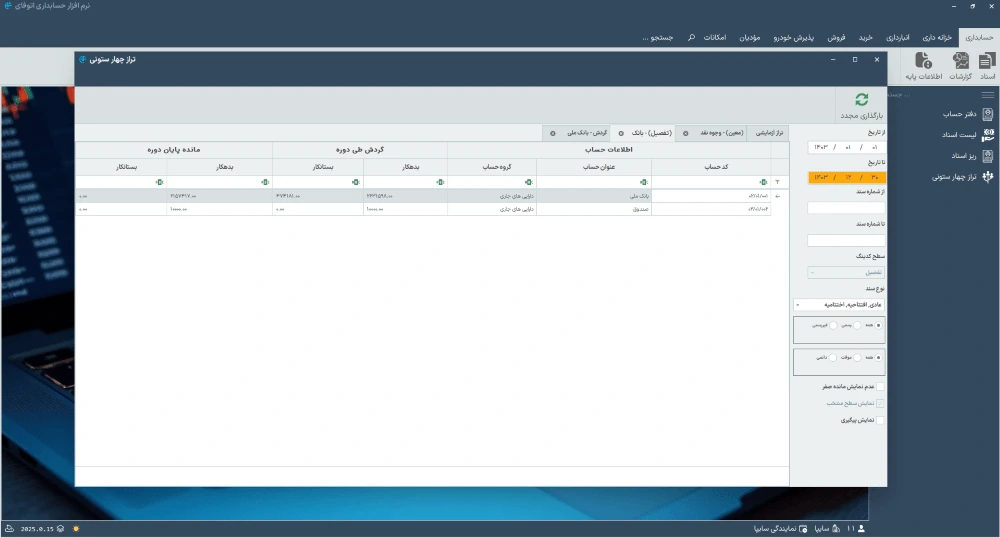Click the database icon beside 2025.0.15
This screenshot has height=538, width=1000.
pyautogui.click(x=60, y=529)
